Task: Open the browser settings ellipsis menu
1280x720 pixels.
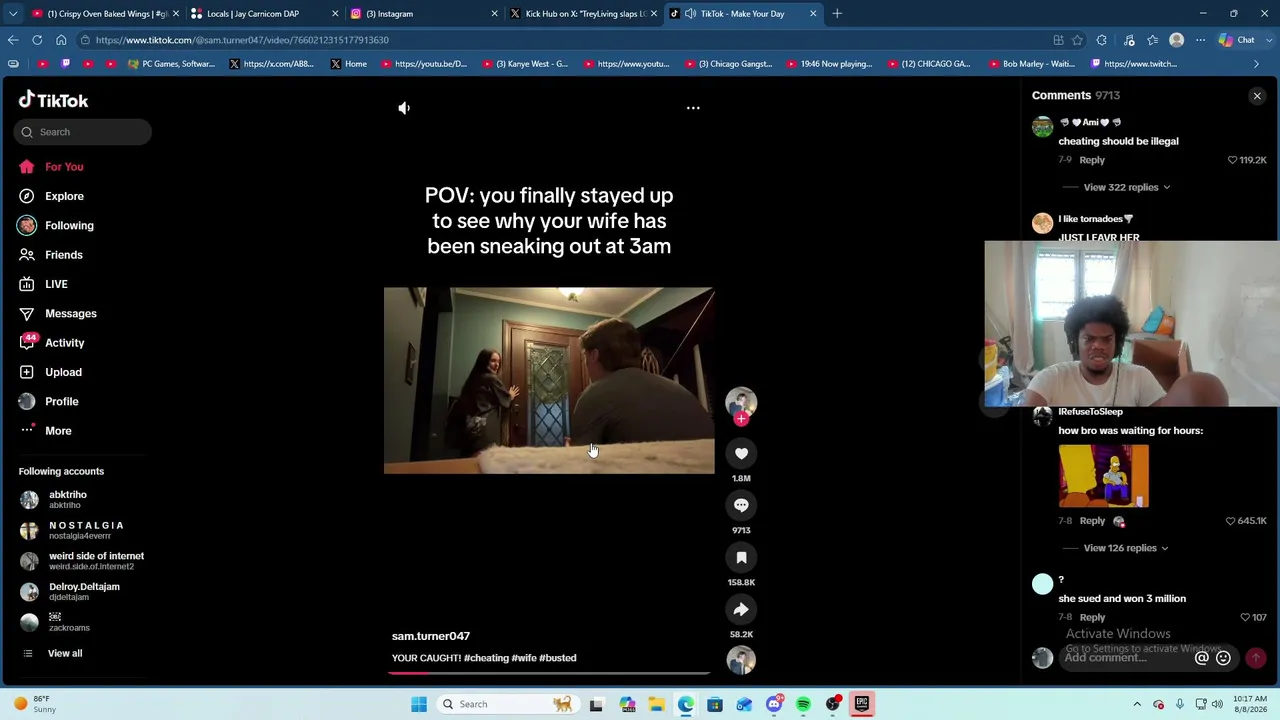Action: pos(1200,40)
